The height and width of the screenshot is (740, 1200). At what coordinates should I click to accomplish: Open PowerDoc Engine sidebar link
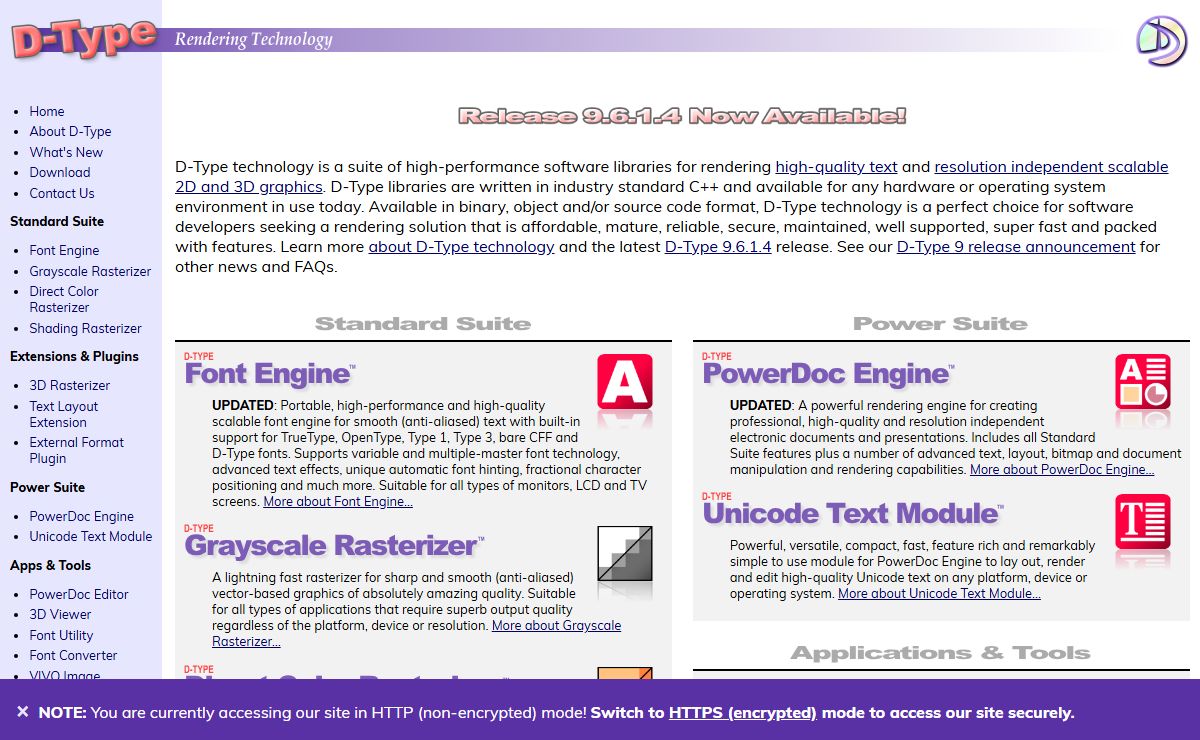pyautogui.click(x=81, y=516)
